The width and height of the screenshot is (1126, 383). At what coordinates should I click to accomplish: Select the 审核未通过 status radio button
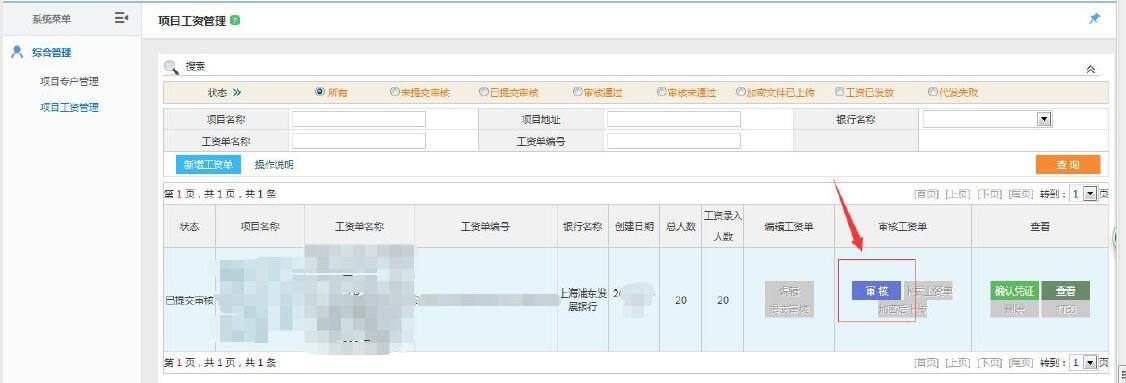[661, 92]
